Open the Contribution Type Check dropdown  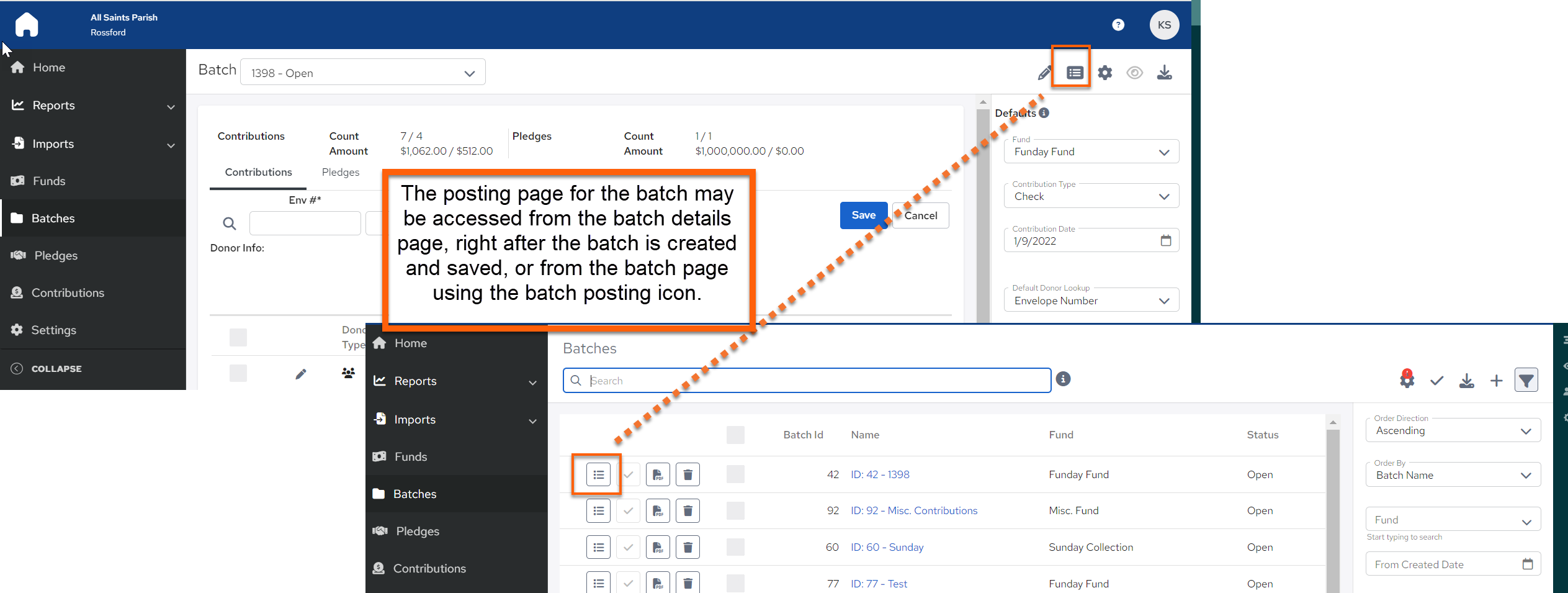[x=1091, y=196]
